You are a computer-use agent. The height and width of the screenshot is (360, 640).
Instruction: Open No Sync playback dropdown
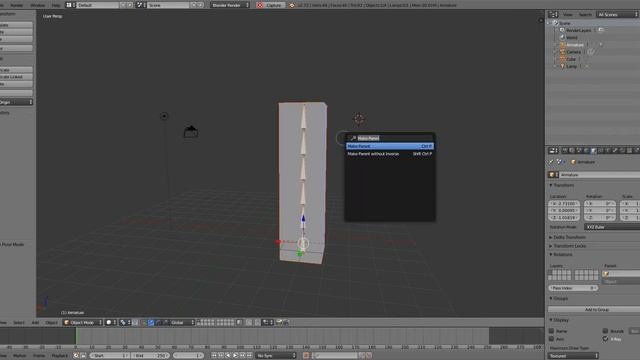276,356
